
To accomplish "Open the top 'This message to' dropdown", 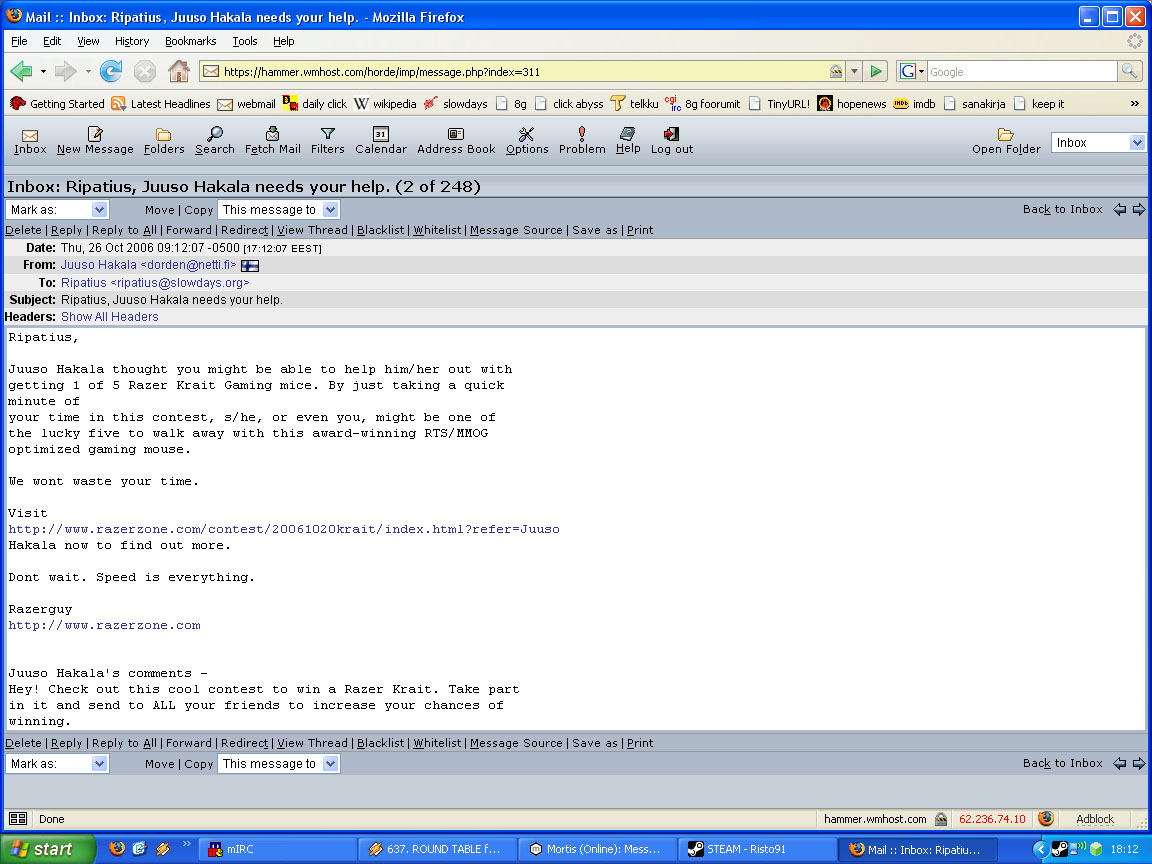I will click(278, 209).
